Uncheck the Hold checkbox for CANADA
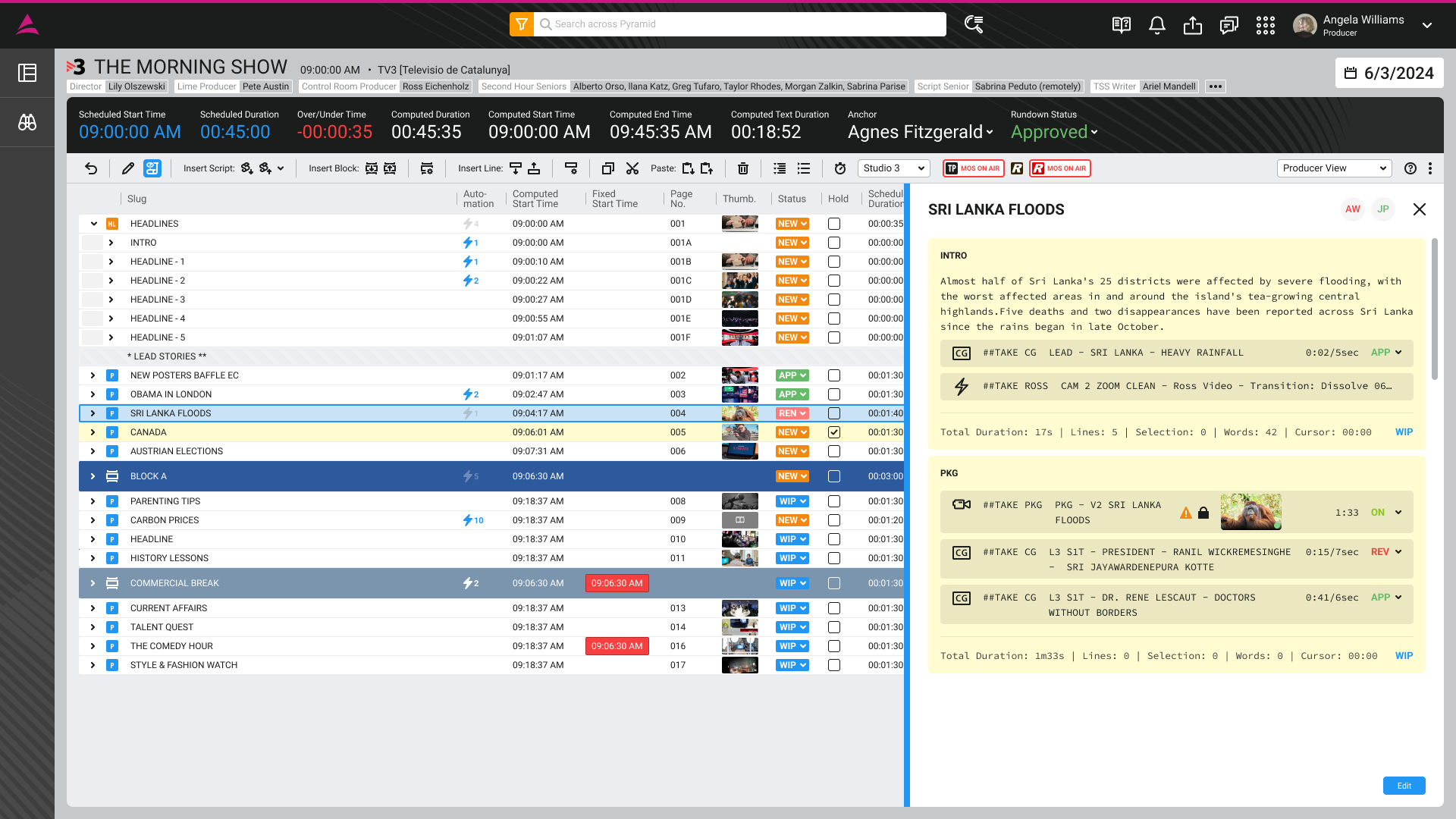Screen dimensions: 1456x819 tap(834, 432)
